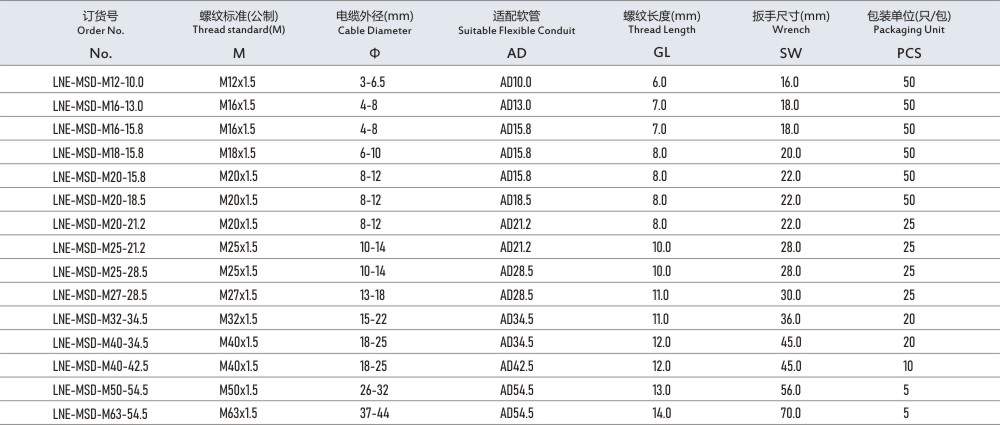Click the 70.0 wrench size cell

pyautogui.click(x=789, y=413)
